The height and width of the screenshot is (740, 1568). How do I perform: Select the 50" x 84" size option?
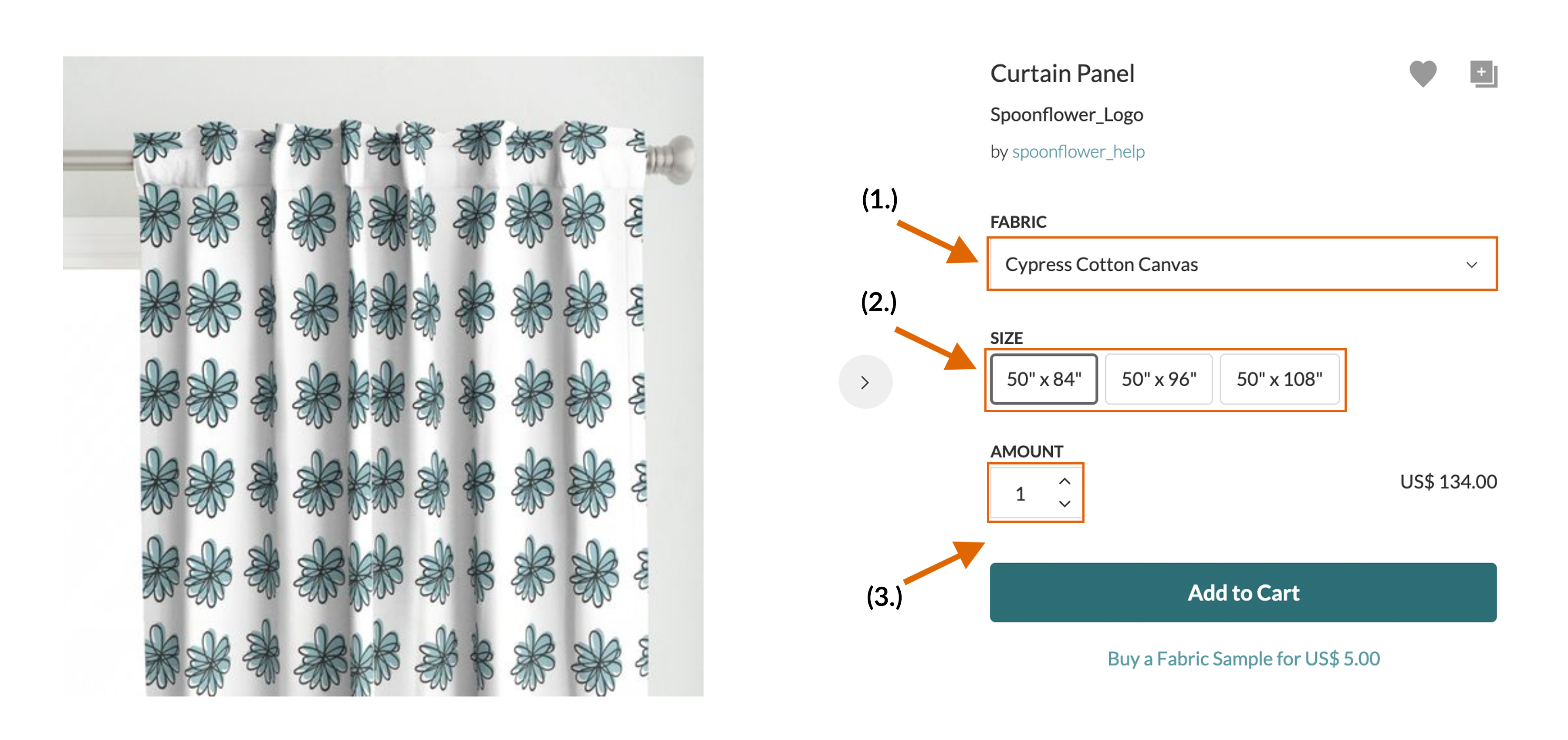1044,379
